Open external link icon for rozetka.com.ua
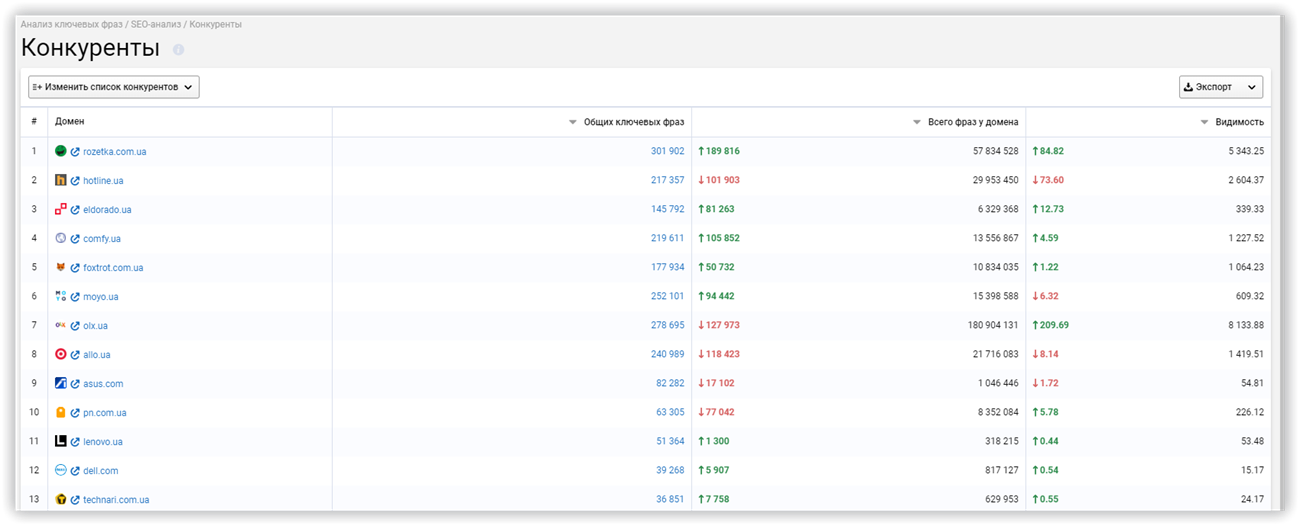This screenshot has width=1300, height=526. [75, 152]
